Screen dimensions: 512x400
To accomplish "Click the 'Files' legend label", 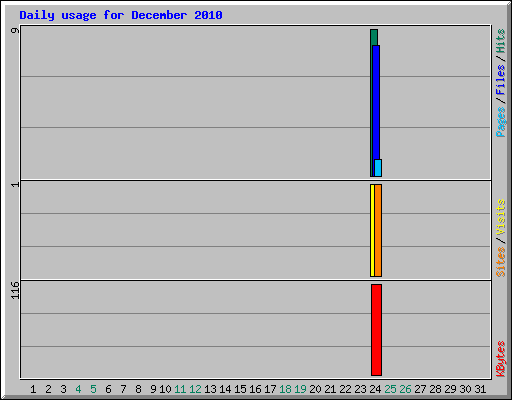I will [x=500, y=80].
